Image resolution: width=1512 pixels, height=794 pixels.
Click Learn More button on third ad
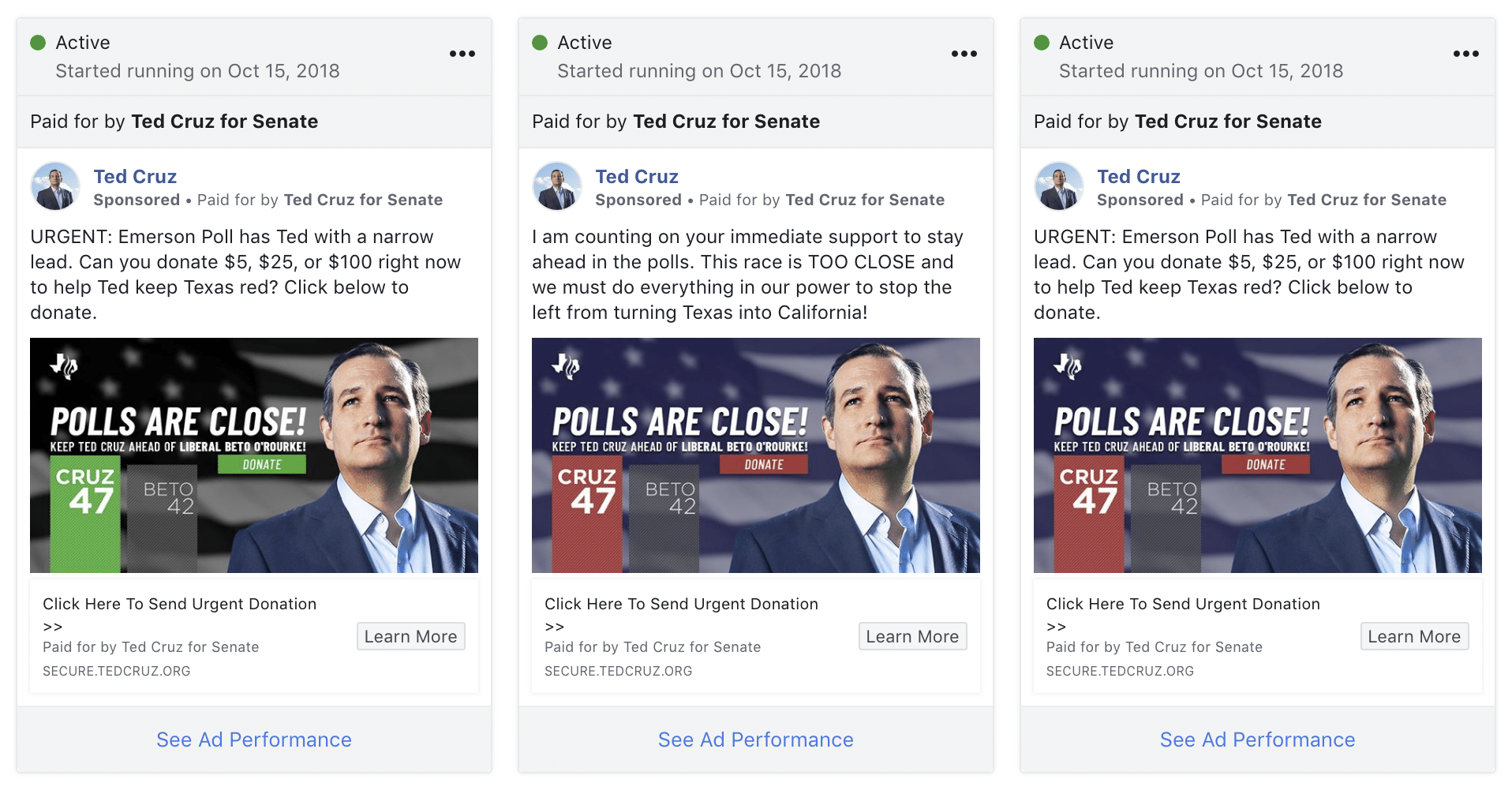[1415, 636]
